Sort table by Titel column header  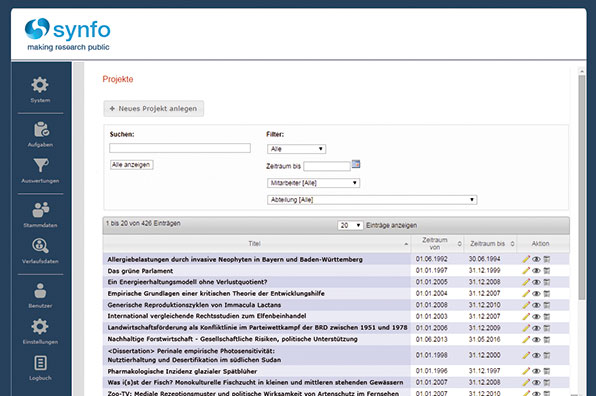257,244
